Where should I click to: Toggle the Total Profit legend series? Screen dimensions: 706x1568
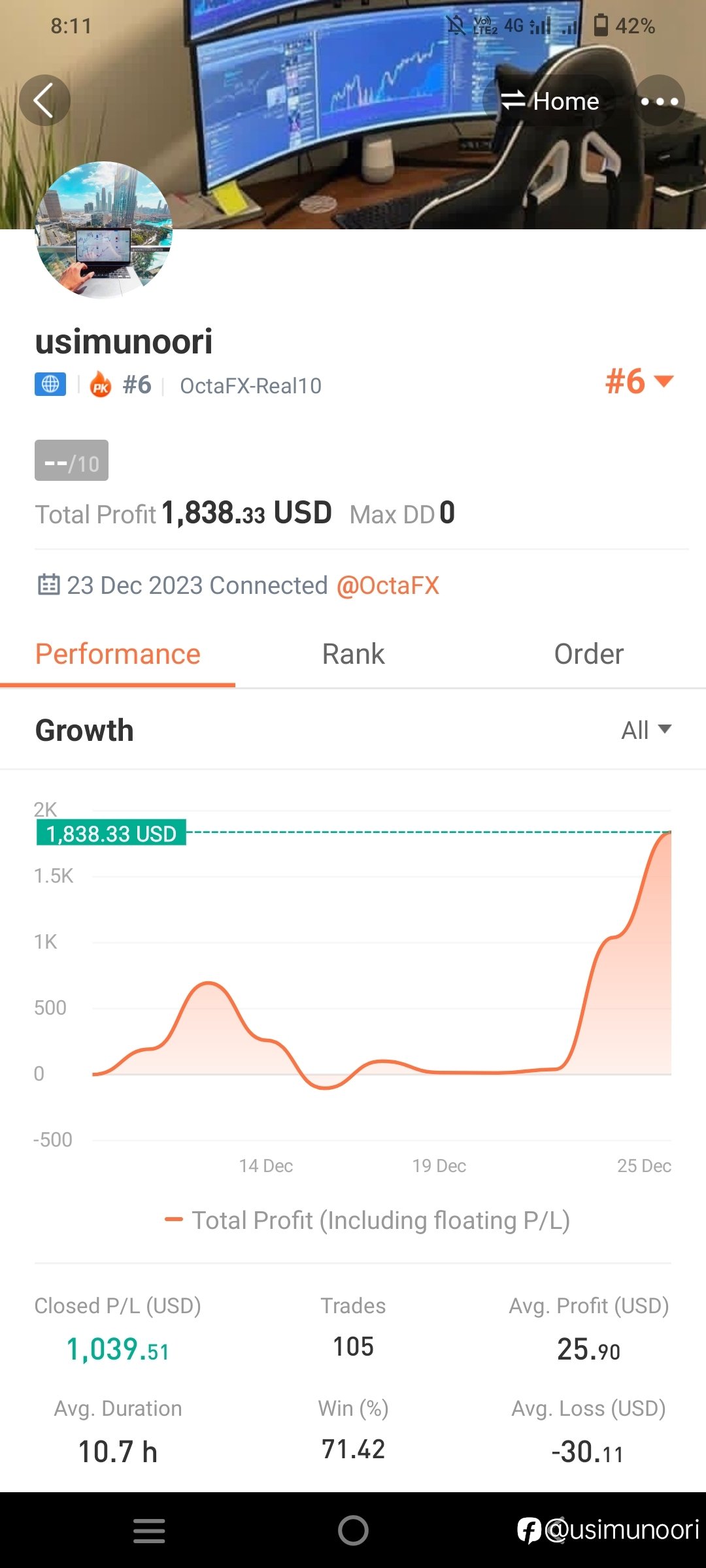[367, 1220]
